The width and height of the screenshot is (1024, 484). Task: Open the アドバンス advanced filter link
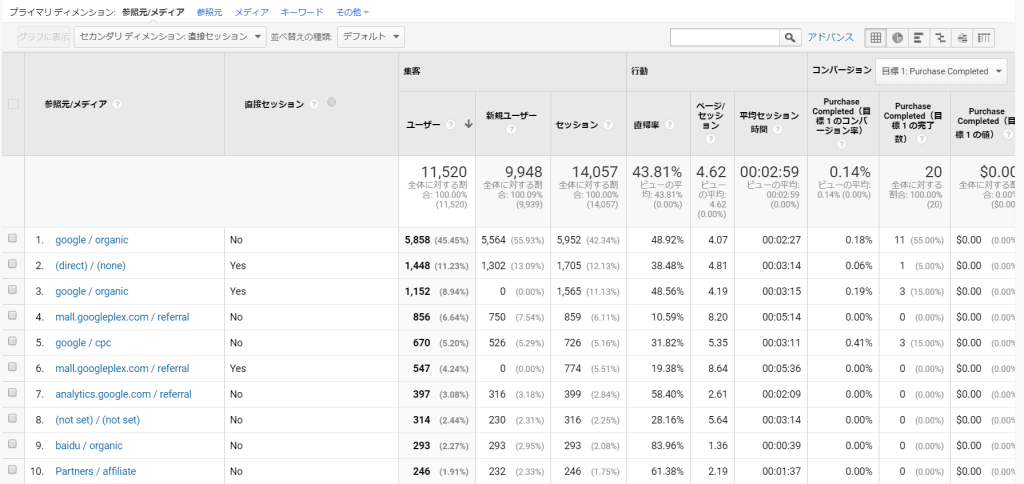click(x=831, y=37)
